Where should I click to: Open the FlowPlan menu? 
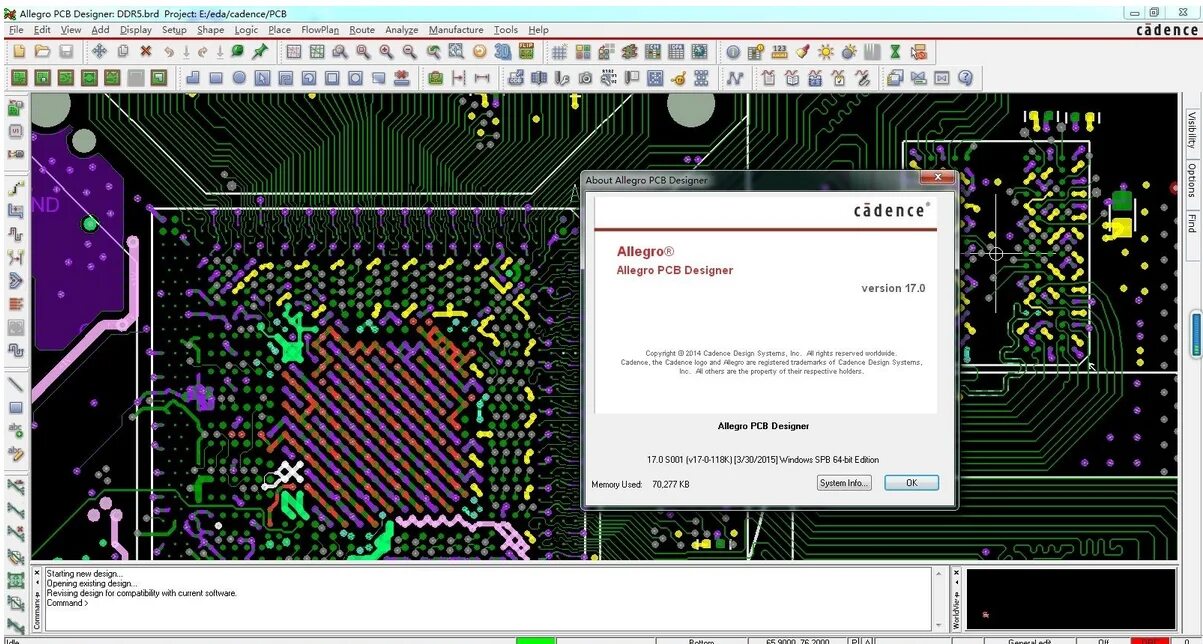320,30
